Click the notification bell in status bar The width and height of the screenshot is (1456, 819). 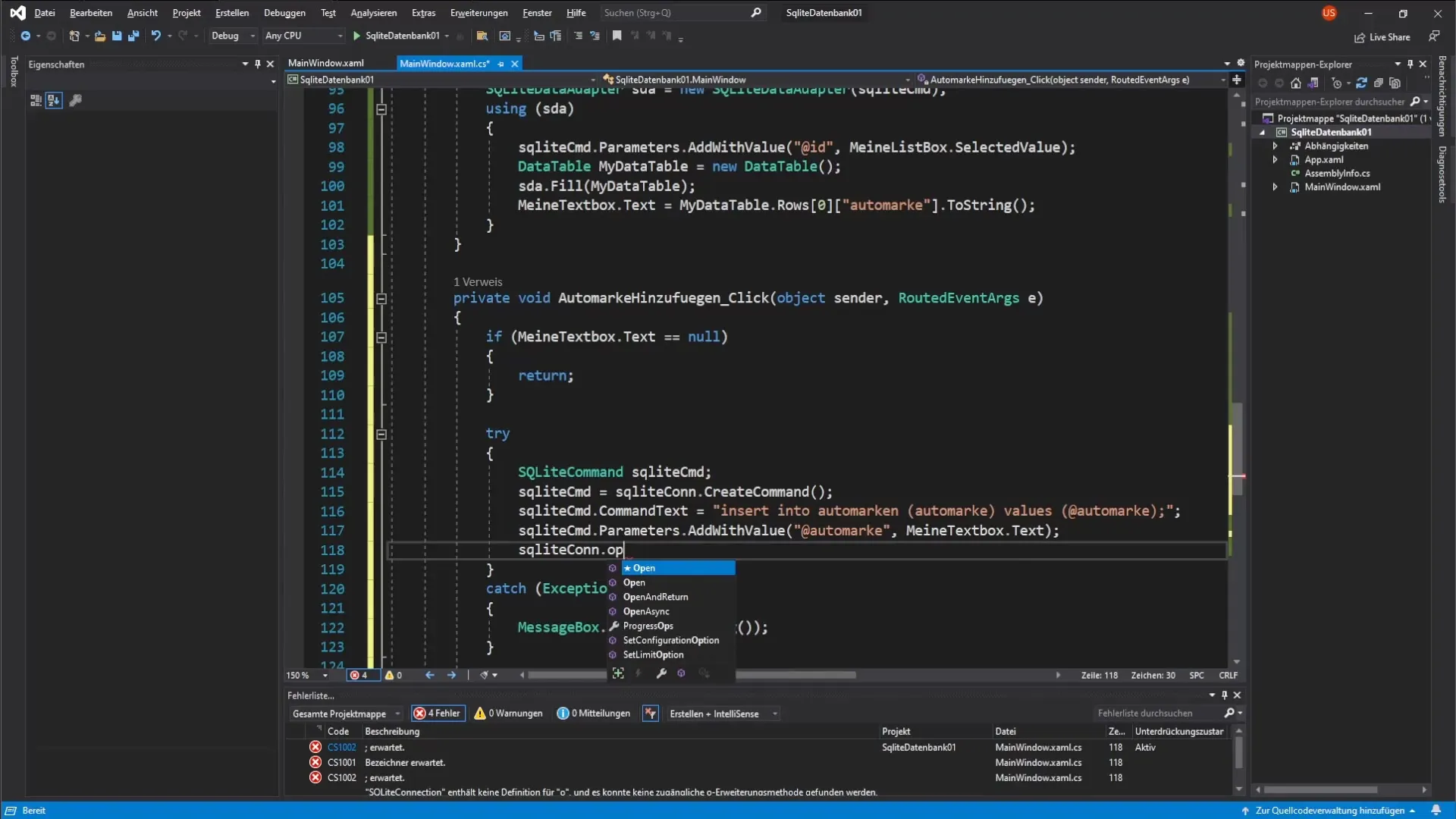(x=1436, y=810)
